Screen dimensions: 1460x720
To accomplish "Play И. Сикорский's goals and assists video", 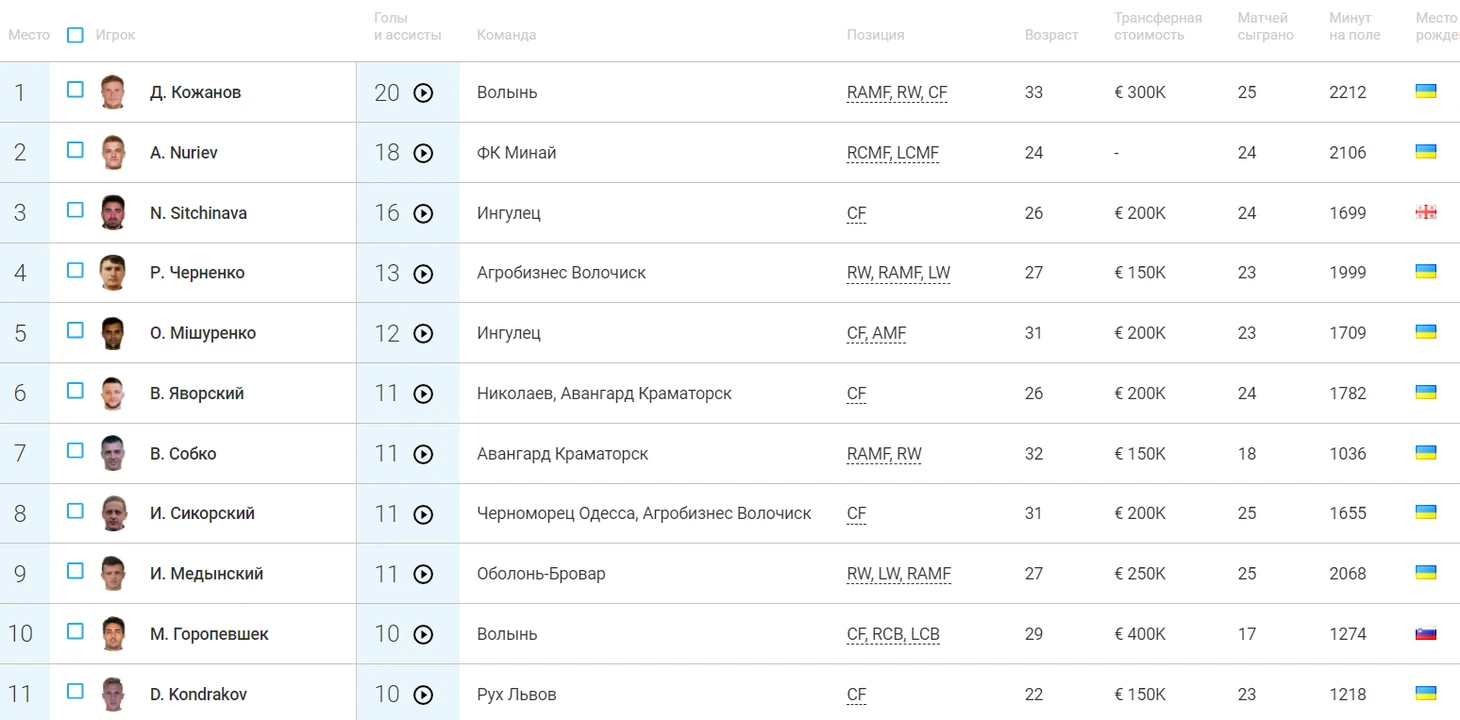I will [x=423, y=514].
